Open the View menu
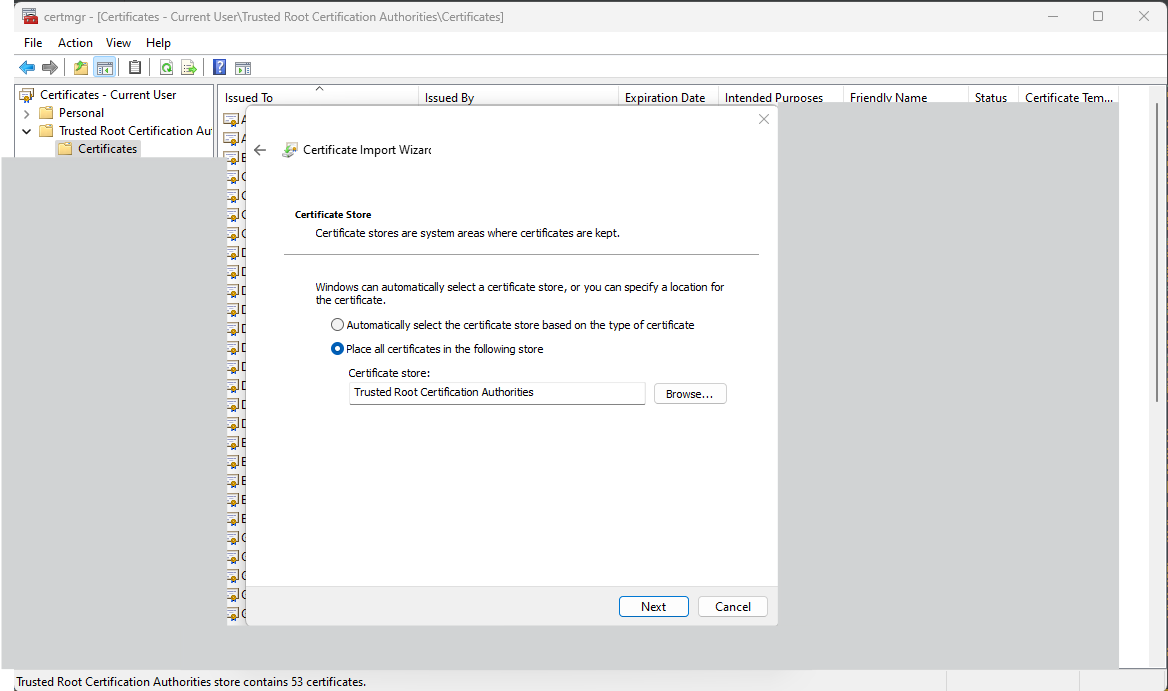The height and width of the screenshot is (691, 1168). click(118, 43)
